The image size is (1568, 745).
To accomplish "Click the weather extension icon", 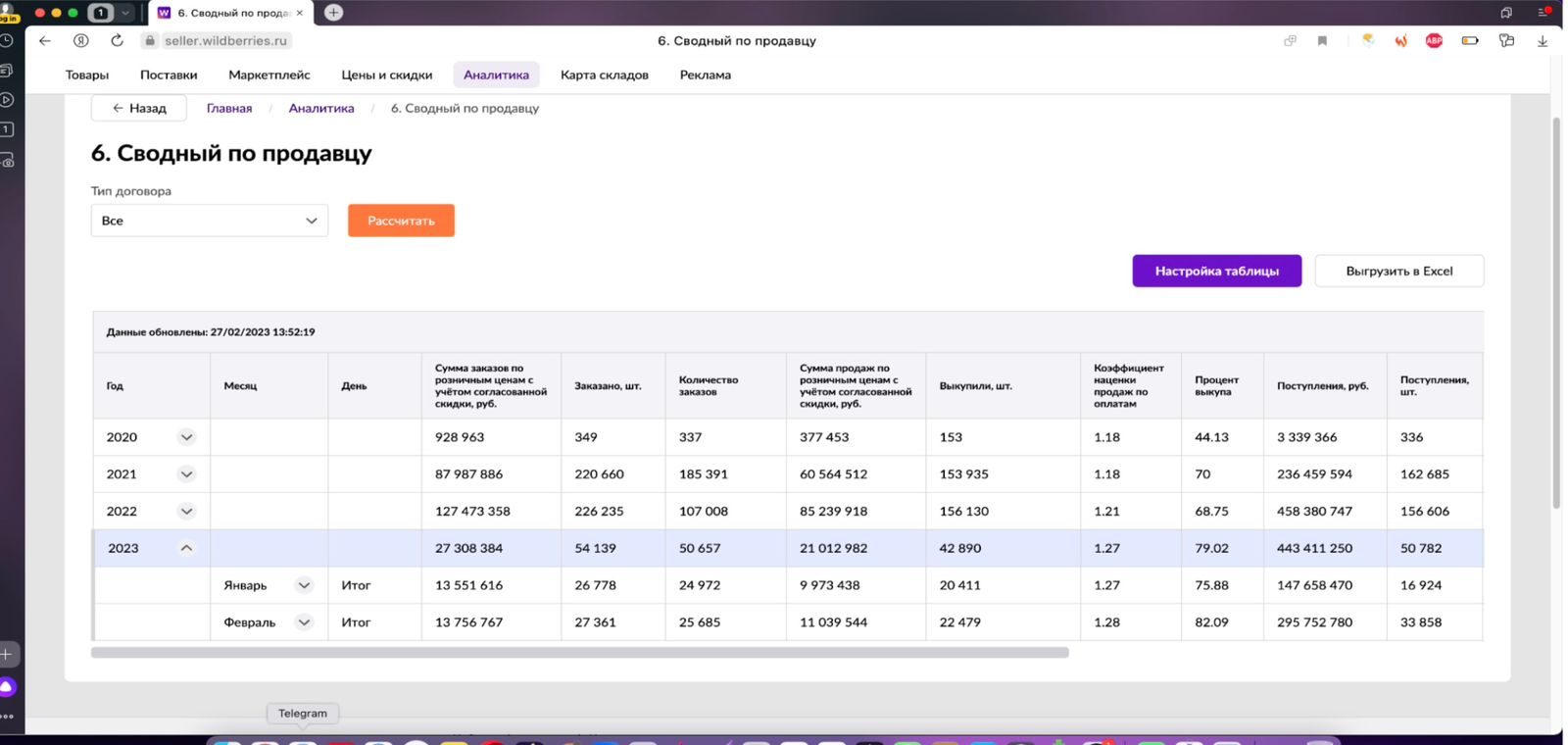I will click(1368, 41).
